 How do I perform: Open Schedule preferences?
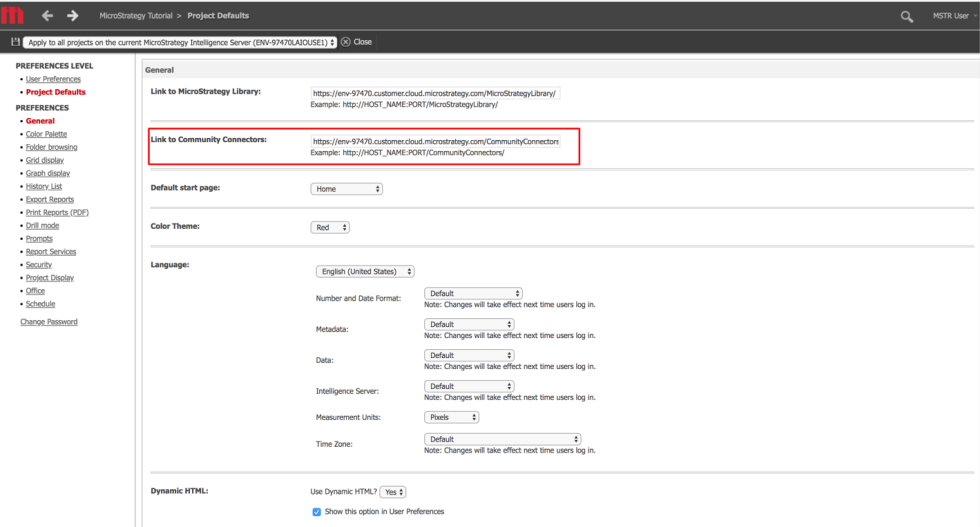point(40,304)
